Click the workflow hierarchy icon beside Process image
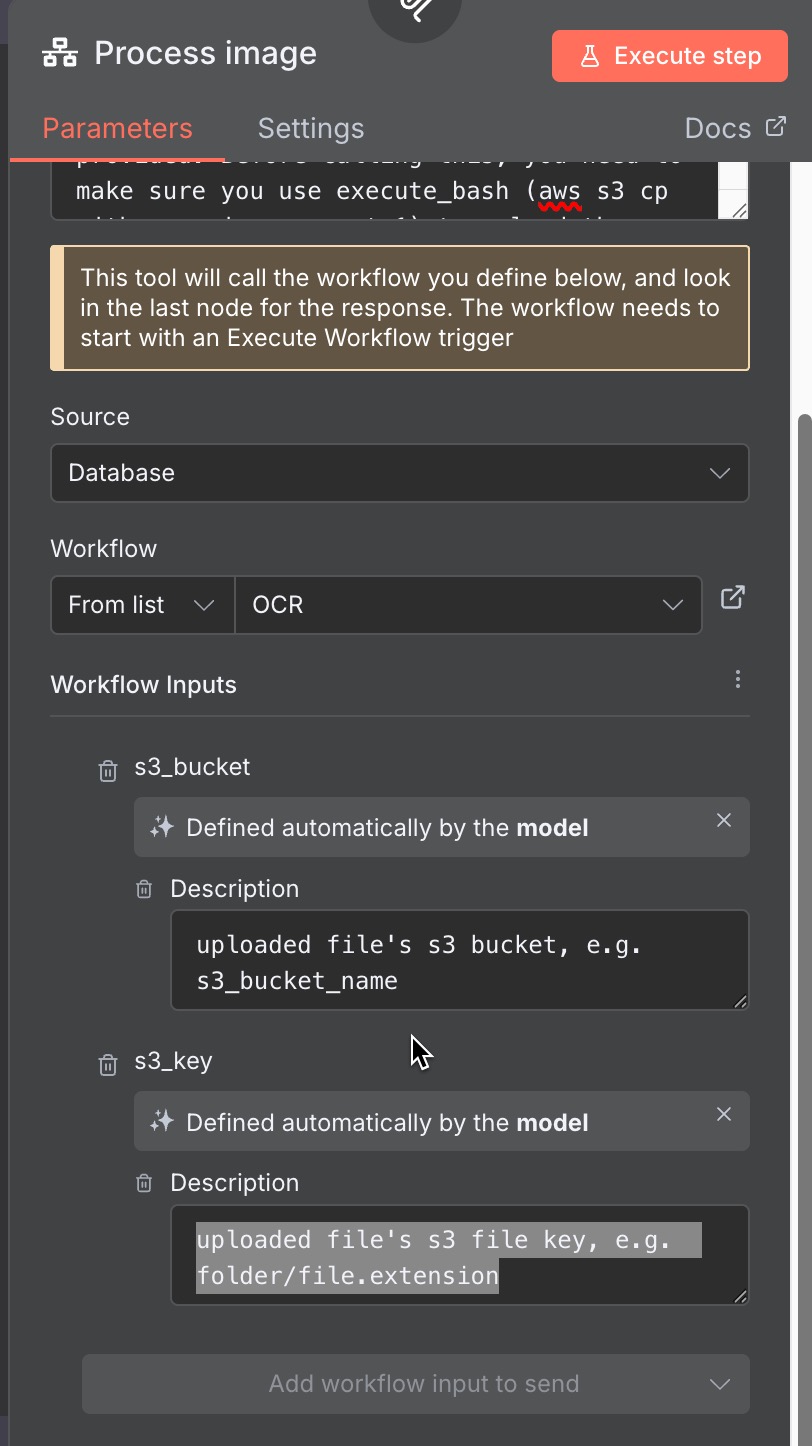This screenshot has height=1446, width=812. (x=60, y=52)
